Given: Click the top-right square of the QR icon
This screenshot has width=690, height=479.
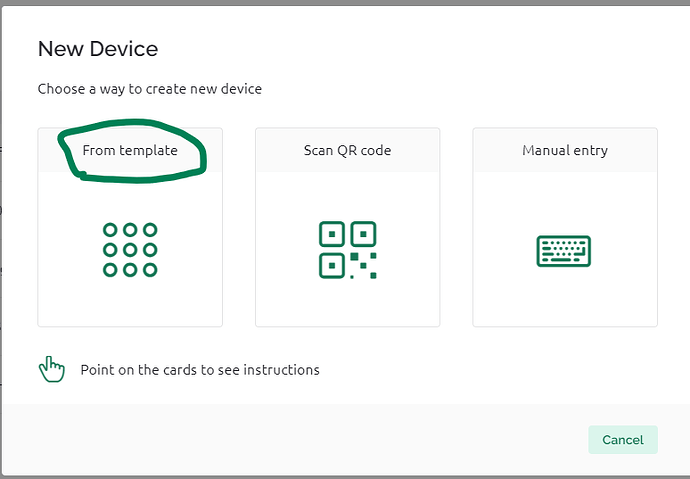Looking at the screenshot, I should pyautogui.click(x=363, y=234).
